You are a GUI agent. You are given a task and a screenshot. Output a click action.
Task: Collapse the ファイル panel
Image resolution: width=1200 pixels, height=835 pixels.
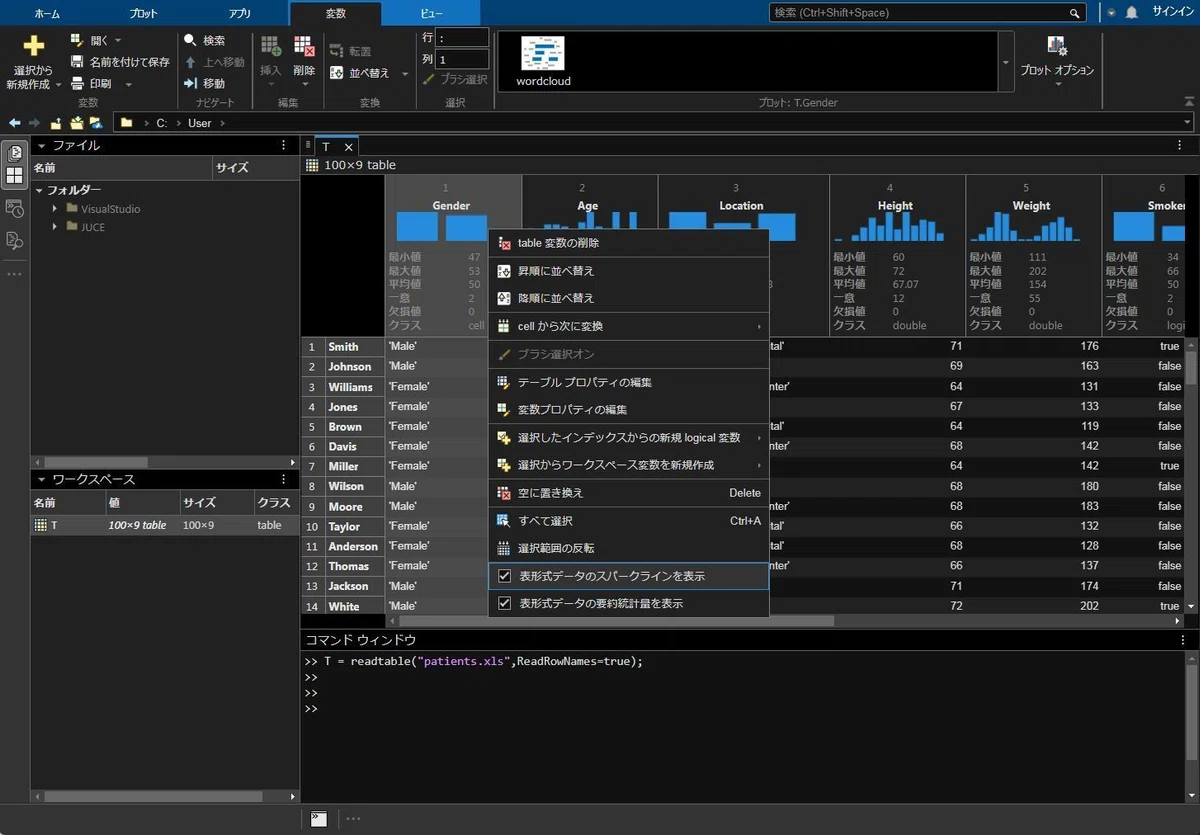pyautogui.click(x=42, y=145)
